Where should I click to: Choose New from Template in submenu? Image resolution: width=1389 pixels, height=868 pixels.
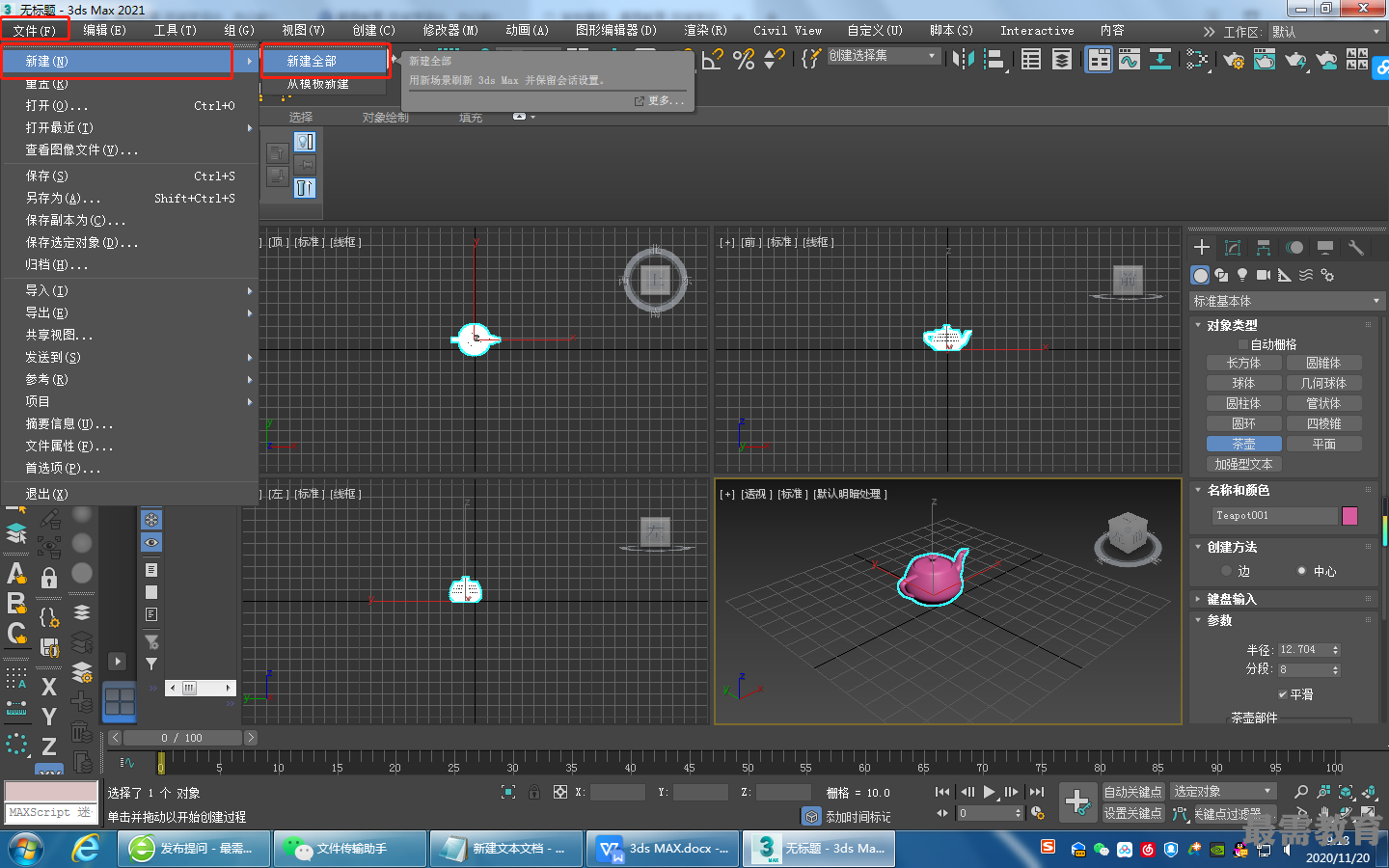click(325, 85)
